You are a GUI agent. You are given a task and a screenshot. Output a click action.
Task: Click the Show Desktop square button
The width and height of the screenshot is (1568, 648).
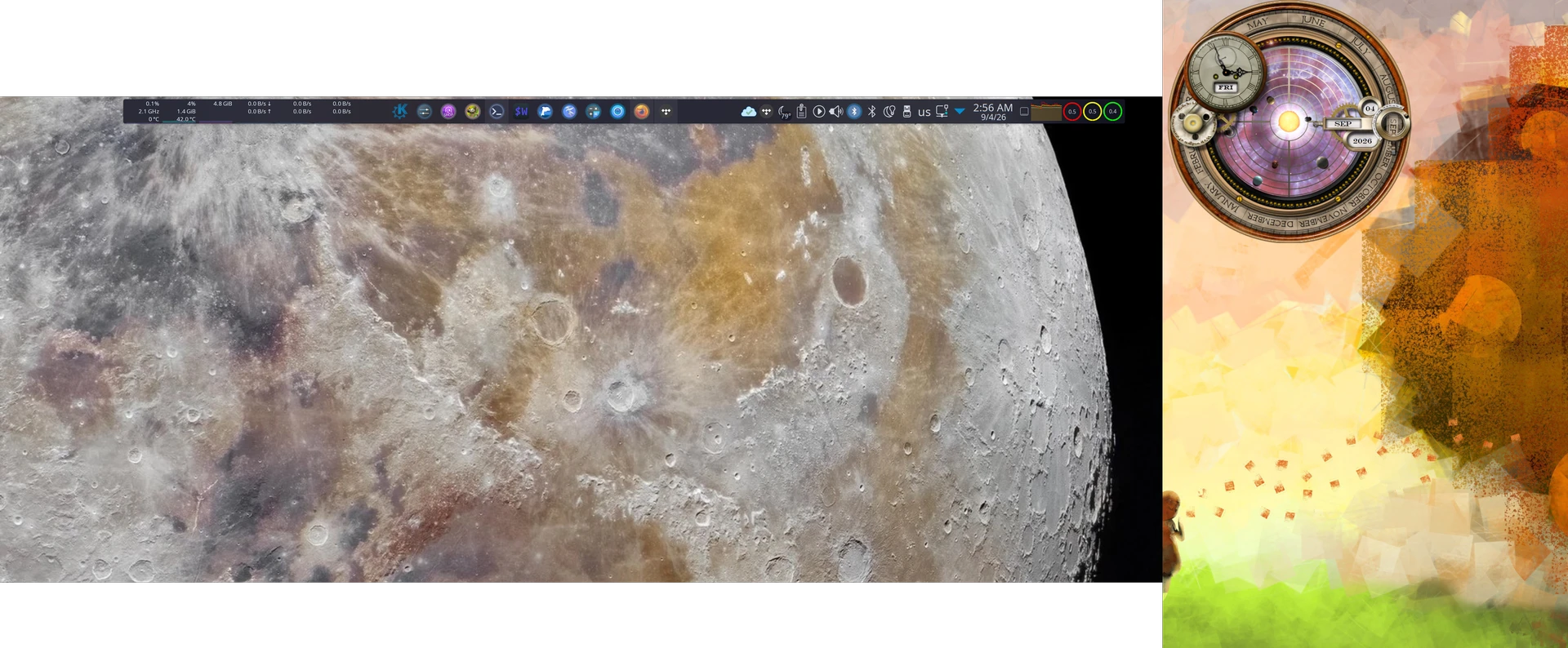pos(1024,112)
